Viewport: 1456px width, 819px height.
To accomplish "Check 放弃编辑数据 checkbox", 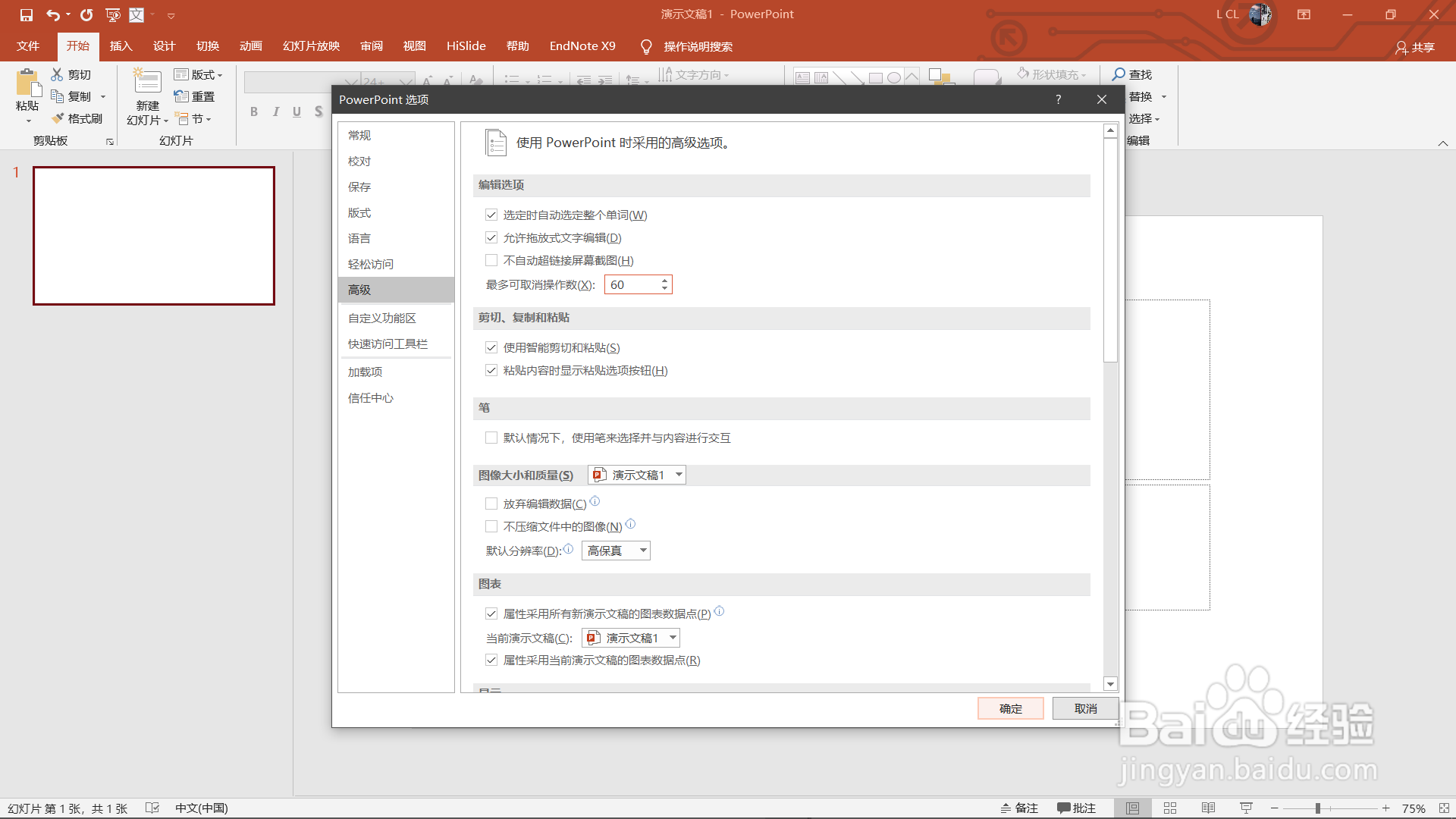I will point(491,504).
